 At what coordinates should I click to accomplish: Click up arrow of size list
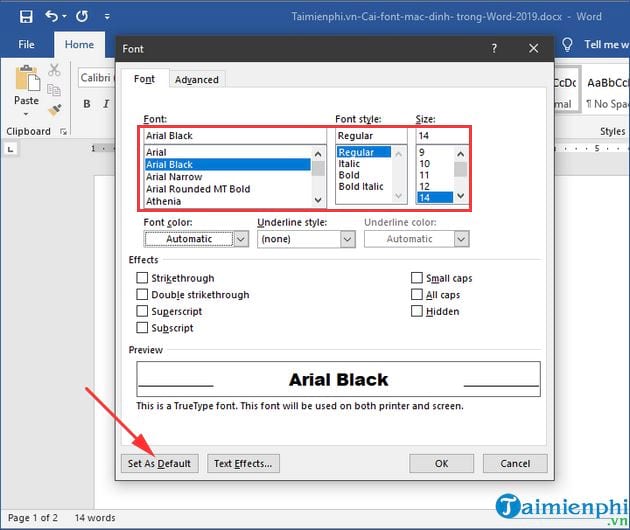click(x=461, y=153)
